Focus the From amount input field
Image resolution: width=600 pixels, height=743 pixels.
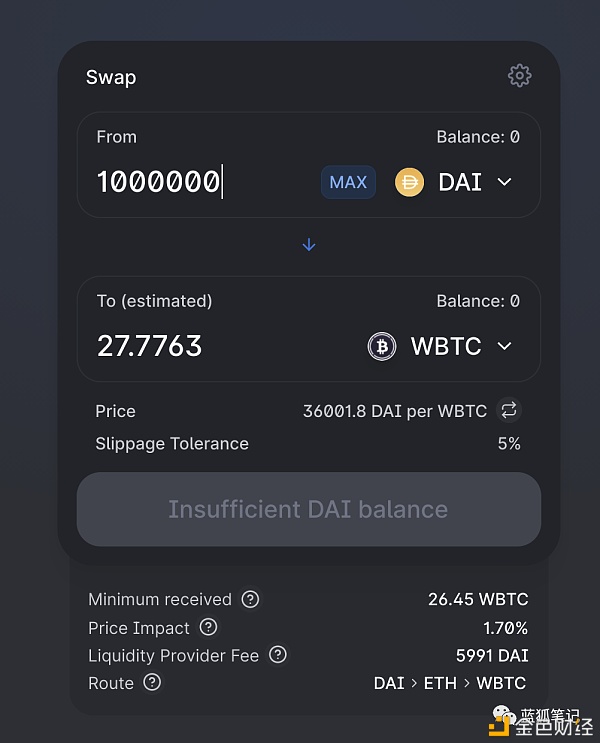click(204, 182)
